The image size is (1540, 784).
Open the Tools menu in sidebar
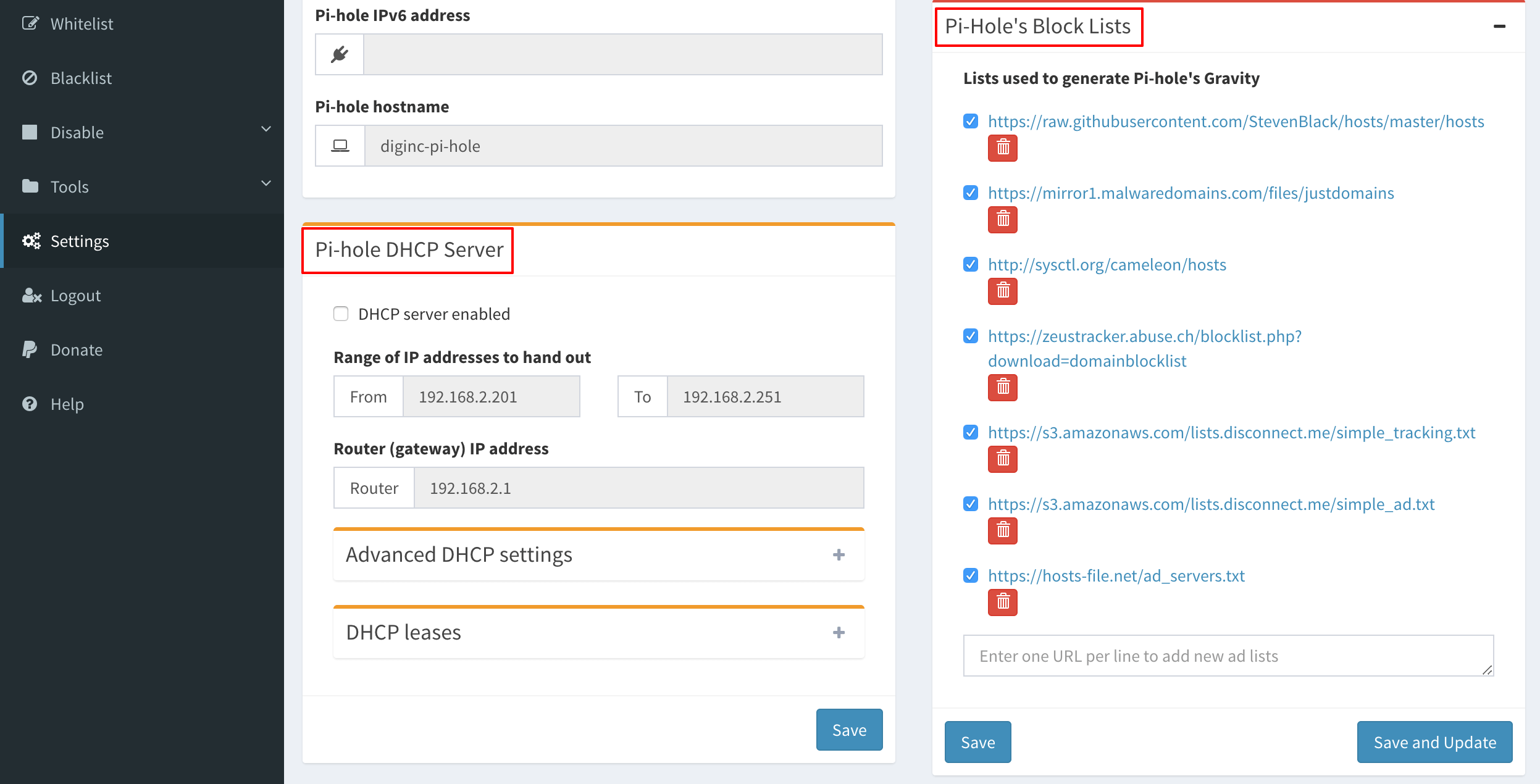pos(70,186)
